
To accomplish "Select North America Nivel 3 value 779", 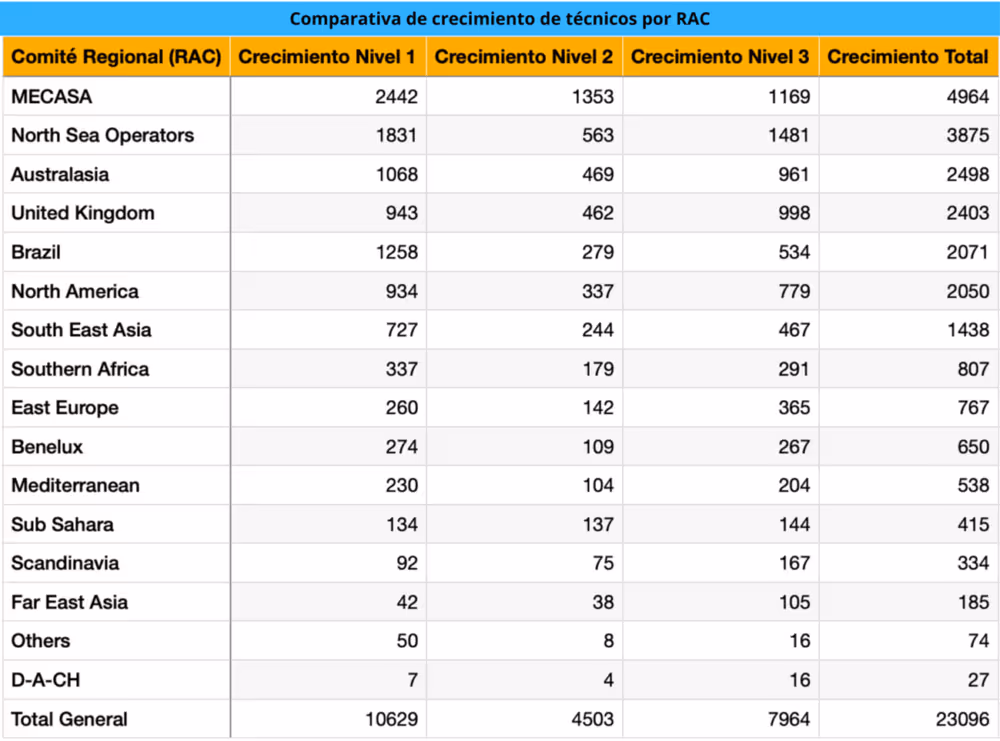I will 794,291.
